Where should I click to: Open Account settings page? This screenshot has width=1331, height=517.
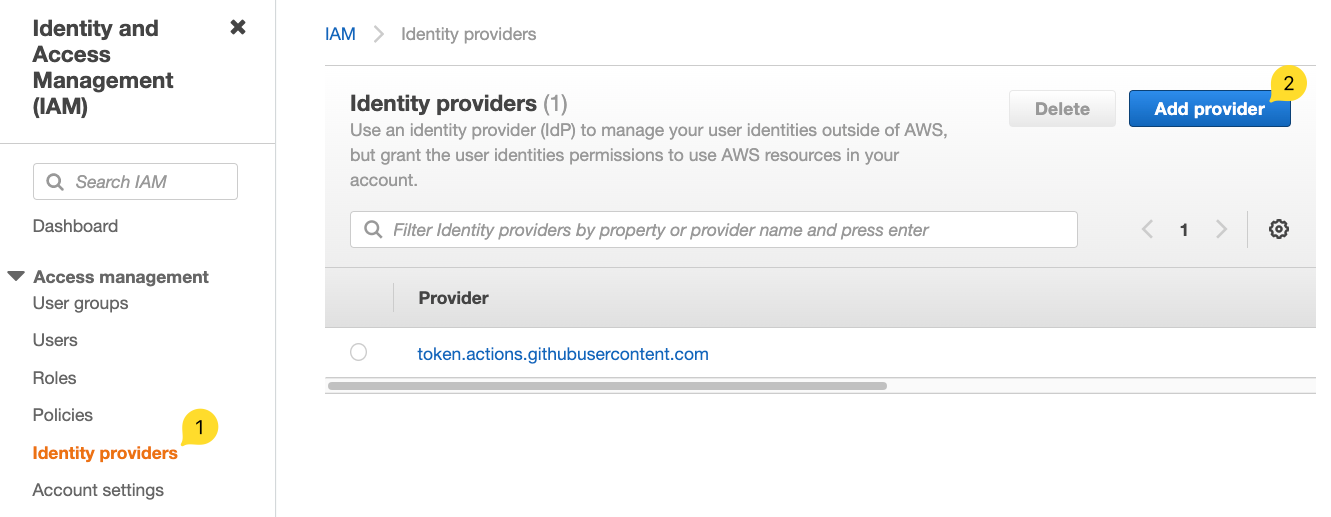click(98, 490)
